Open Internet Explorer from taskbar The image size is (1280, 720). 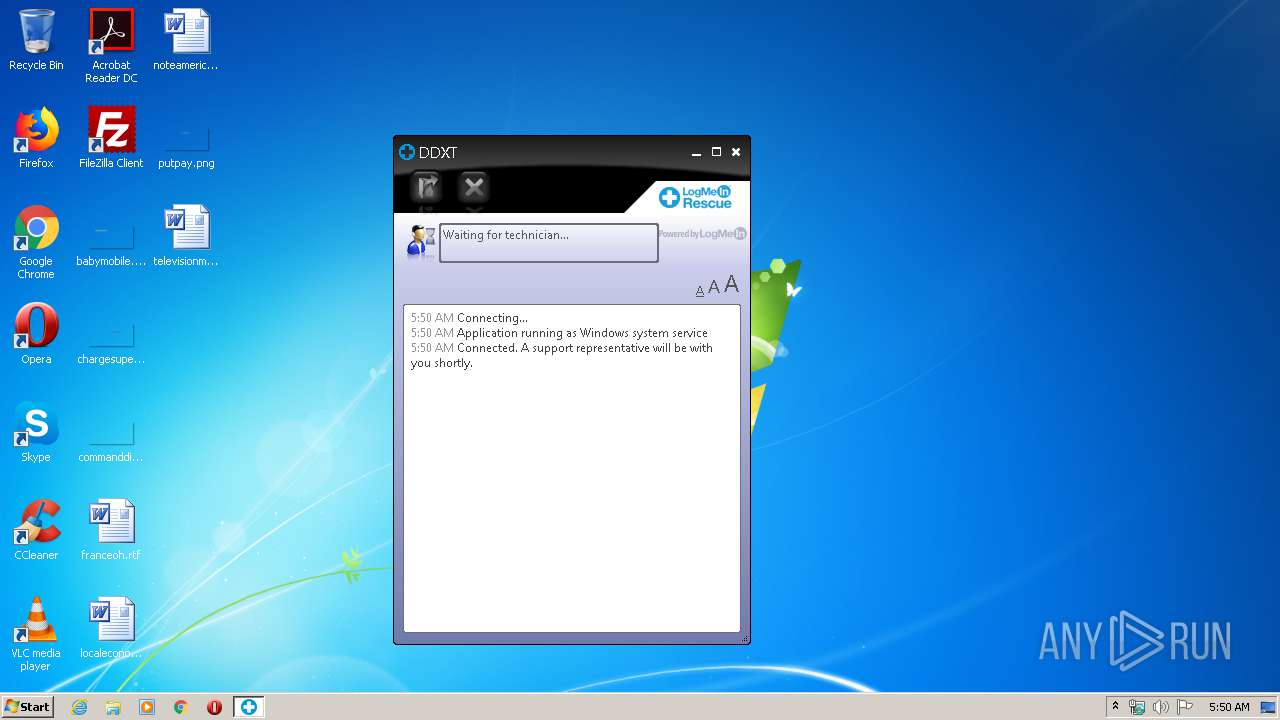(79, 707)
